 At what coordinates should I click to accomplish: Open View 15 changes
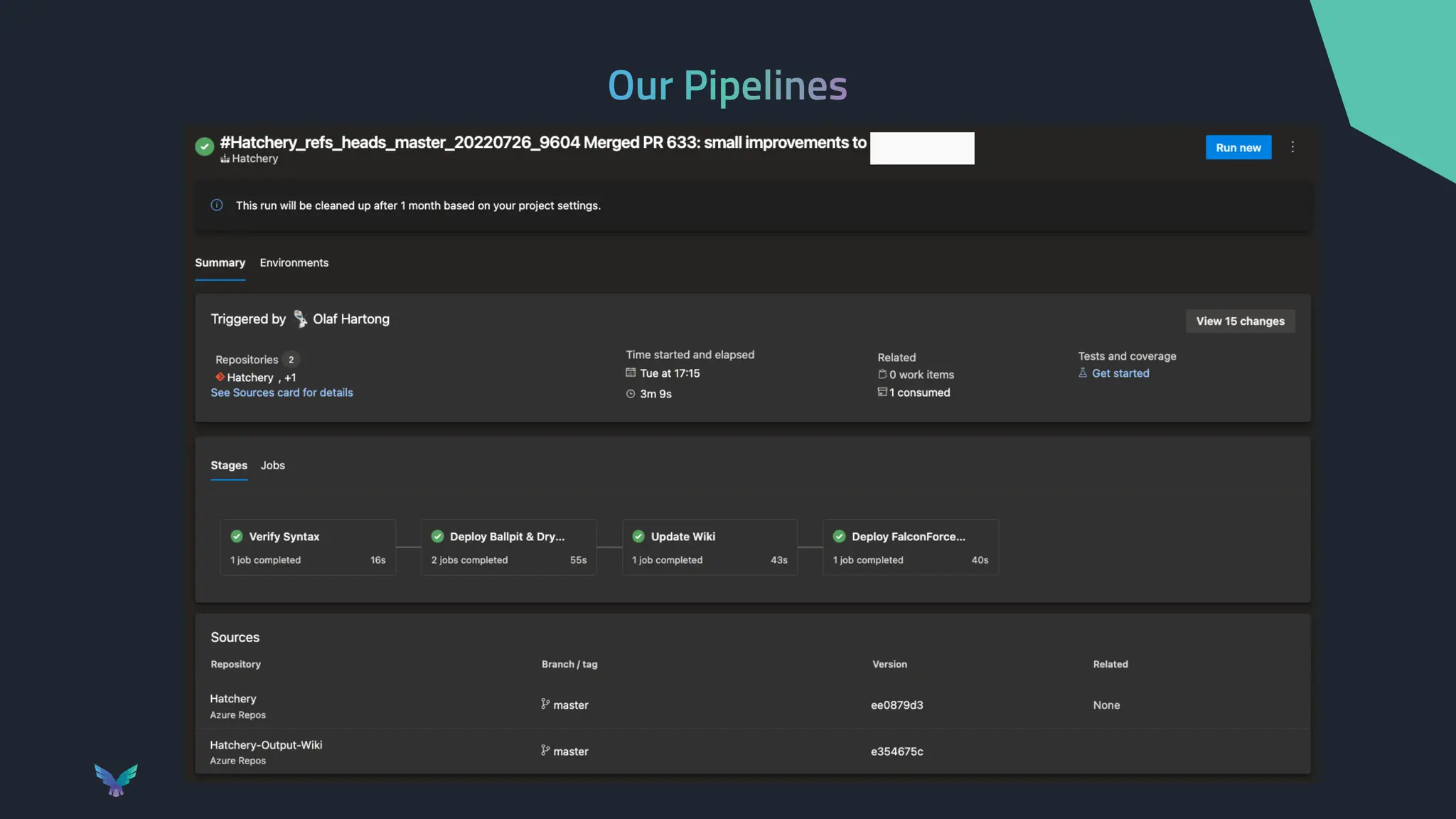[x=1240, y=321]
